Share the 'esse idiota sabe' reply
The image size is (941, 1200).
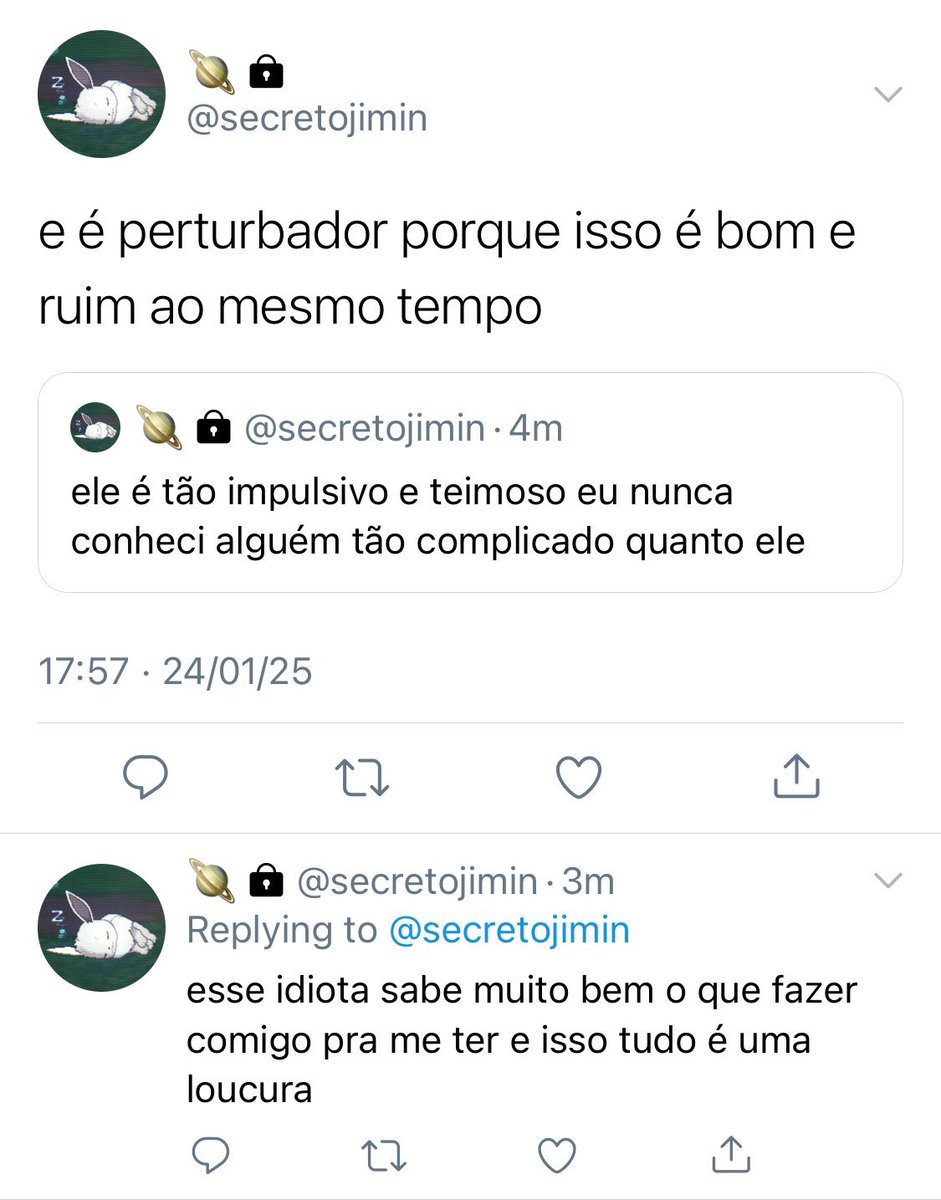click(730, 1153)
